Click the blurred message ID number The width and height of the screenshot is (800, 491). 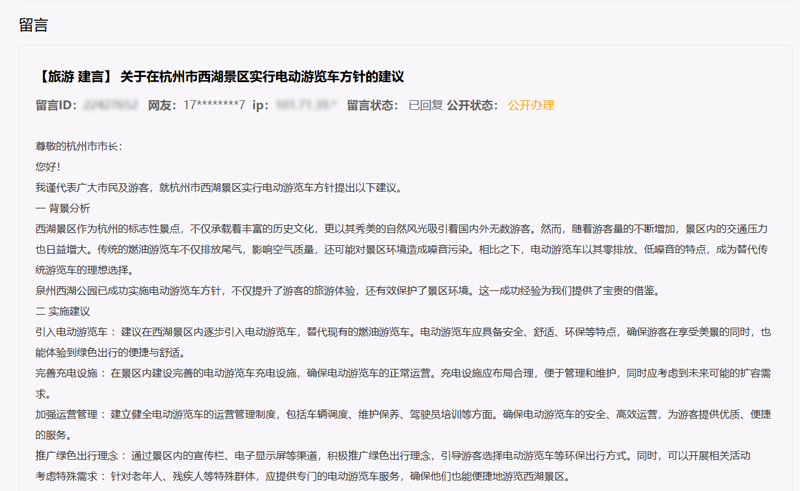[109, 105]
